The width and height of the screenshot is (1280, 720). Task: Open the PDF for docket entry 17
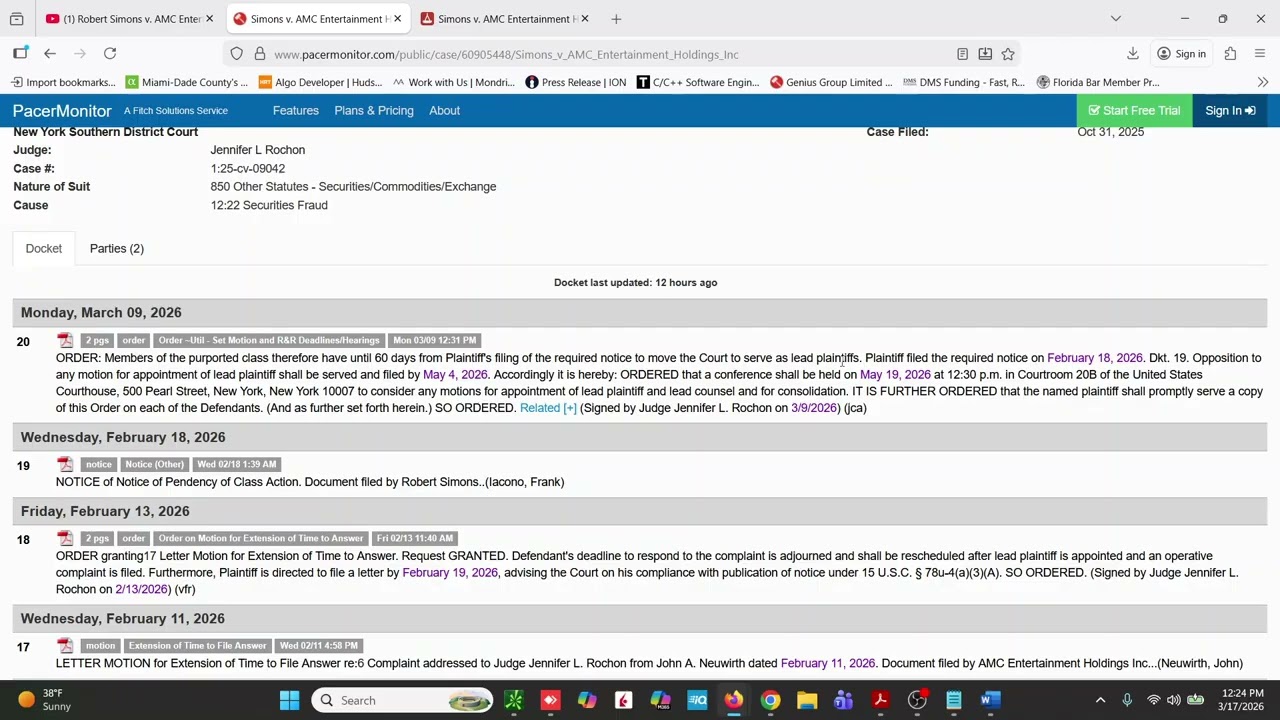point(65,646)
